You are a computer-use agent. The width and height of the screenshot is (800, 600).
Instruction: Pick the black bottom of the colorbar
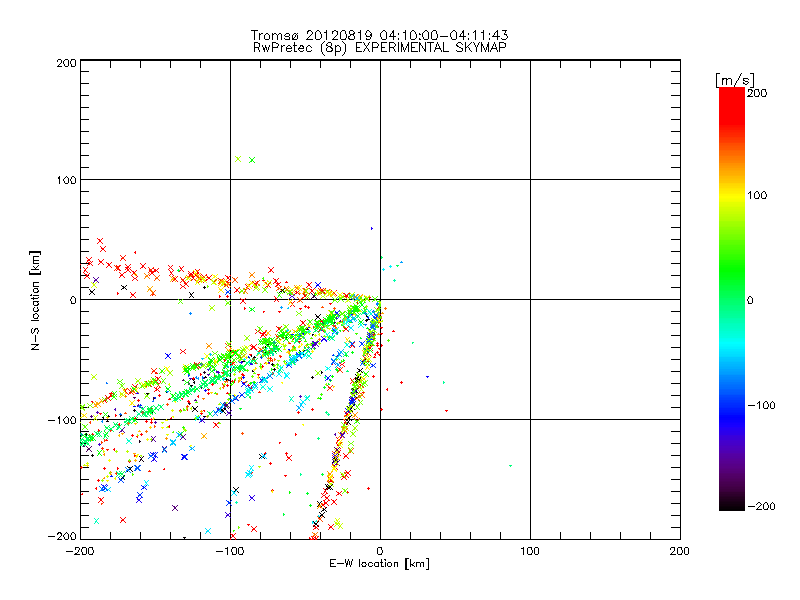coord(732,502)
